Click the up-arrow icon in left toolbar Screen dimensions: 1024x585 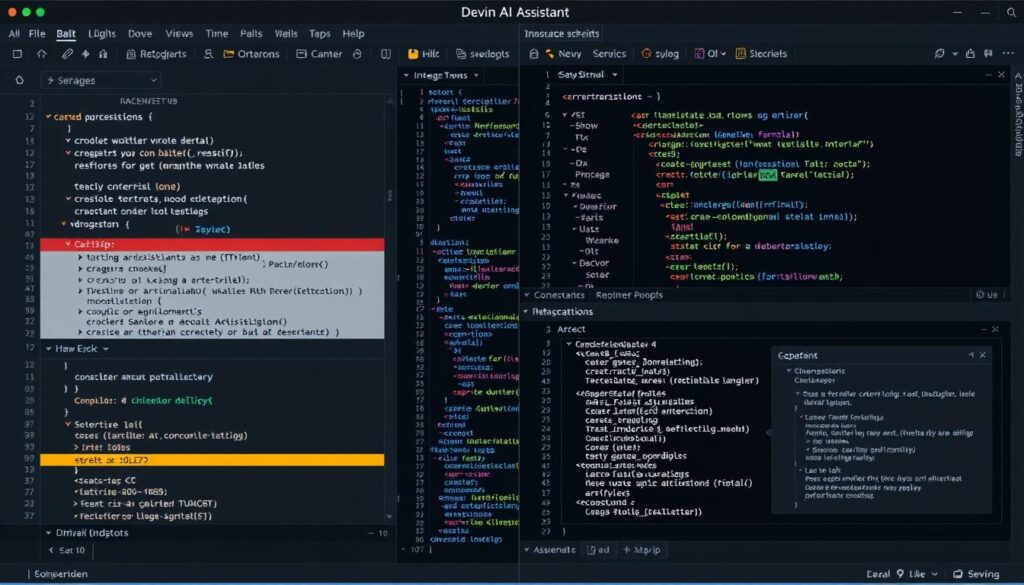click(42, 54)
